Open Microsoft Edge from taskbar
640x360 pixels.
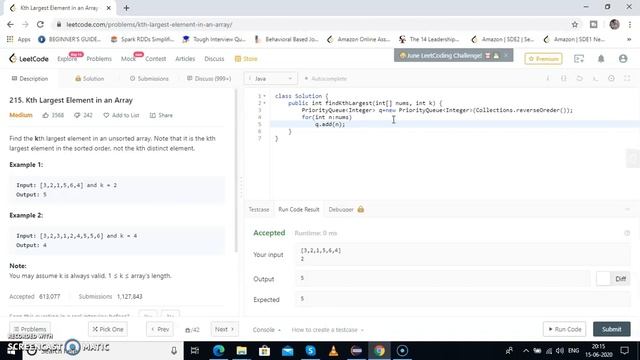(x=219, y=350)
